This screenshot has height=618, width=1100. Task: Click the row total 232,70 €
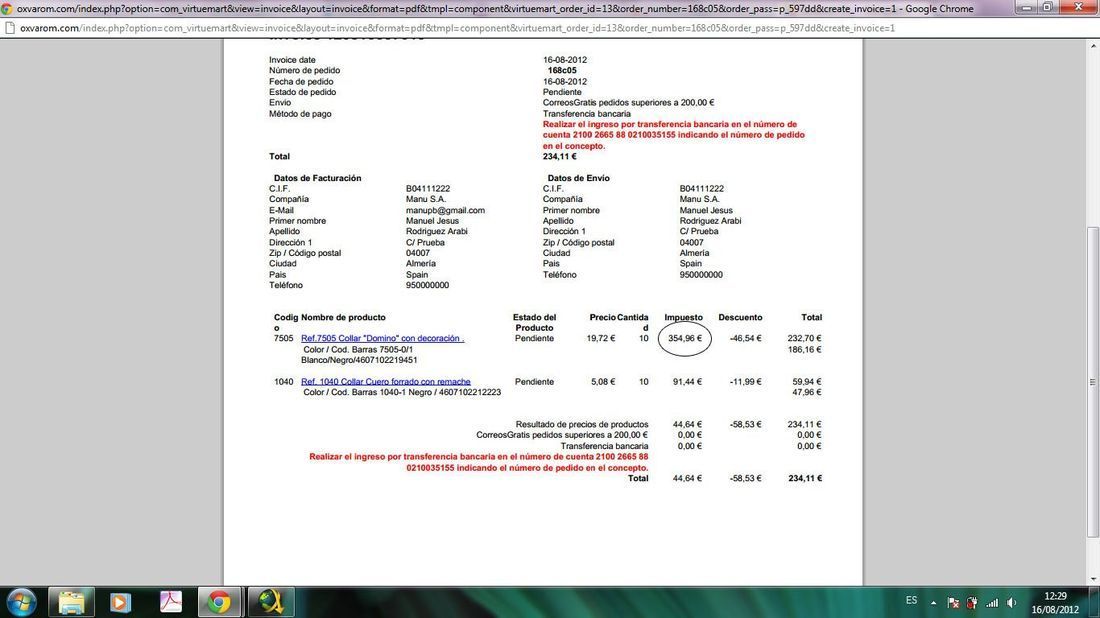804,339
